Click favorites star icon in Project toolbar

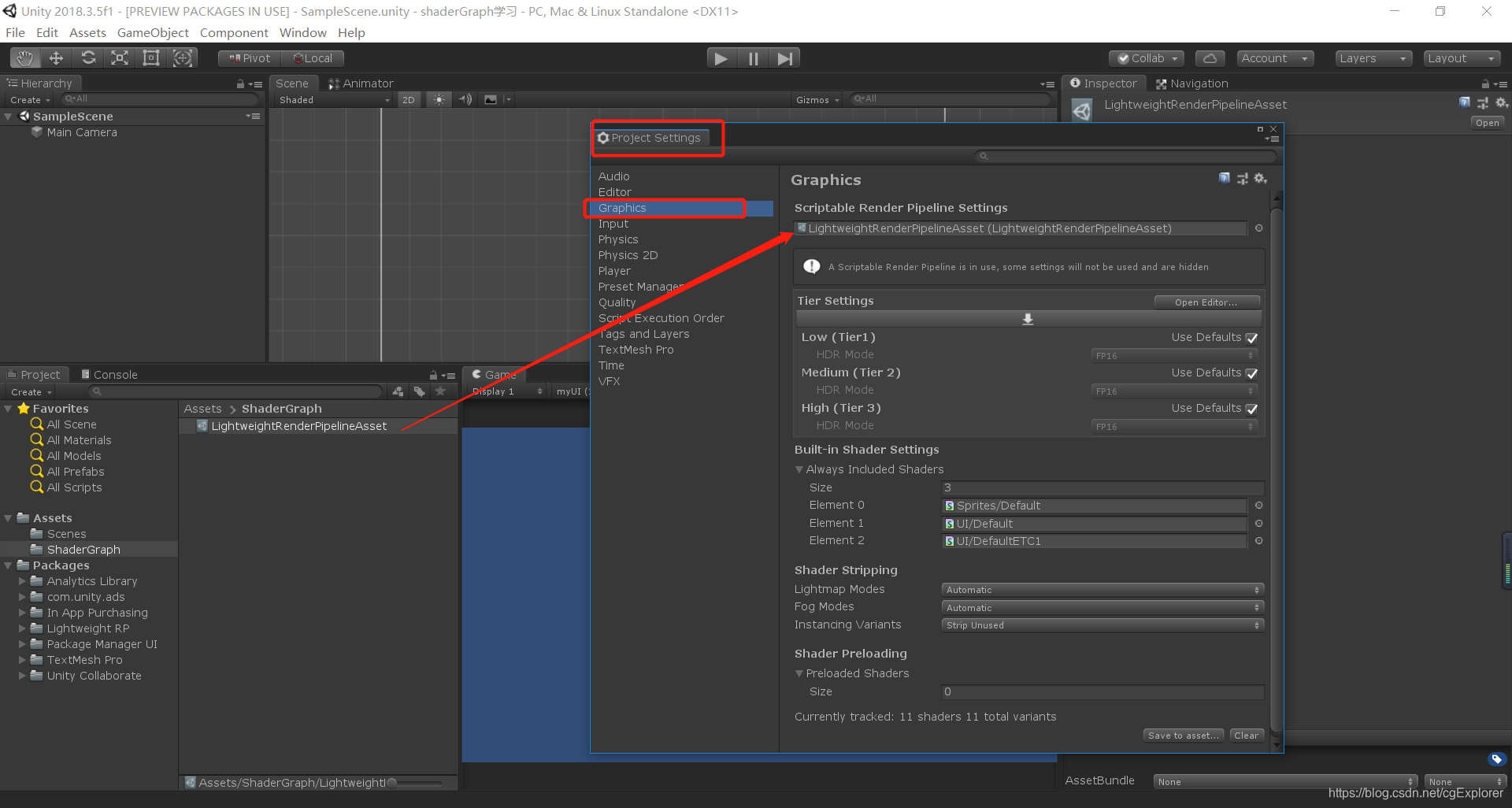click(x=440, y=391)
